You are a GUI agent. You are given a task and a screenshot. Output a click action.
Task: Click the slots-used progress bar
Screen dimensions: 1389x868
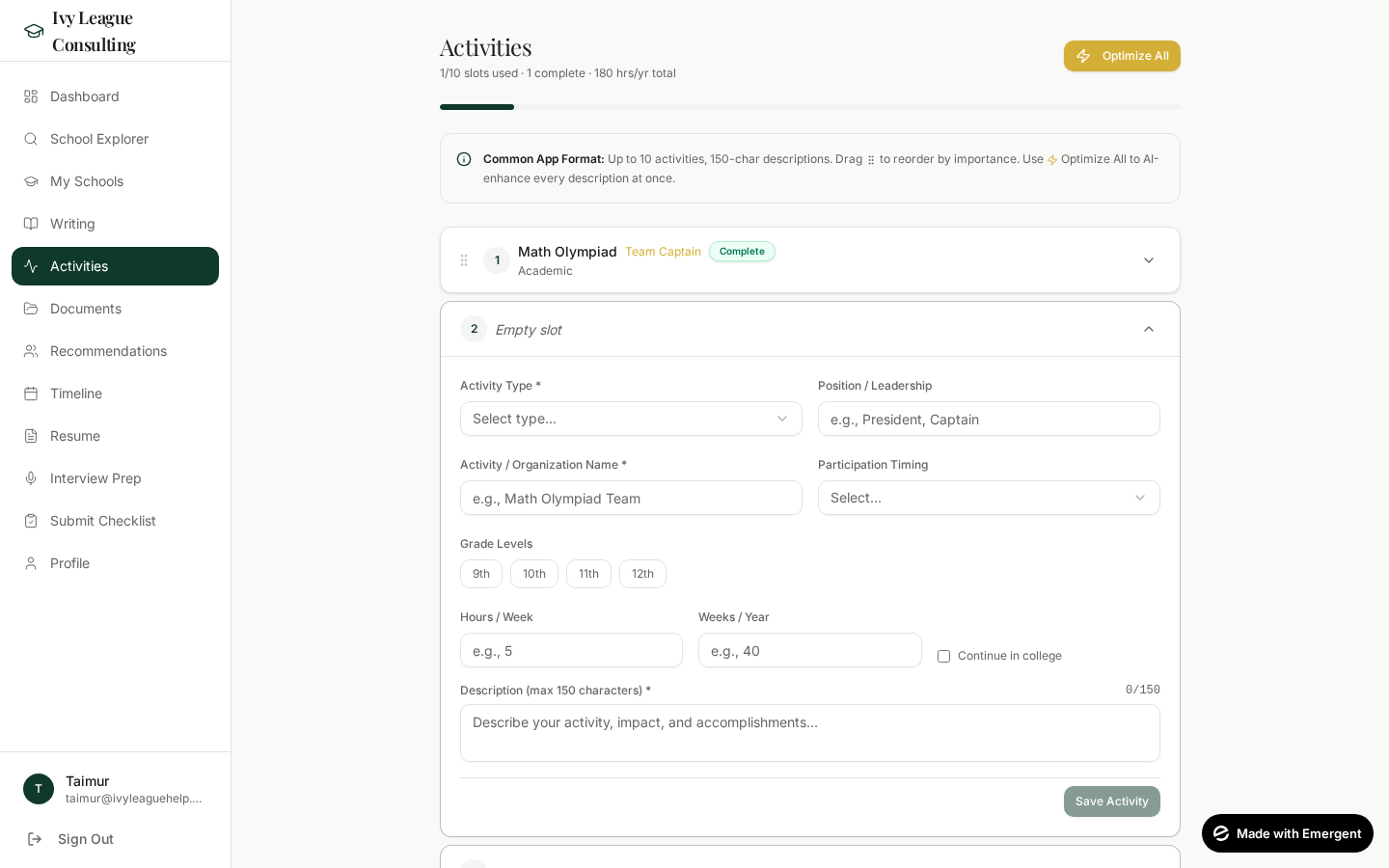810,107
